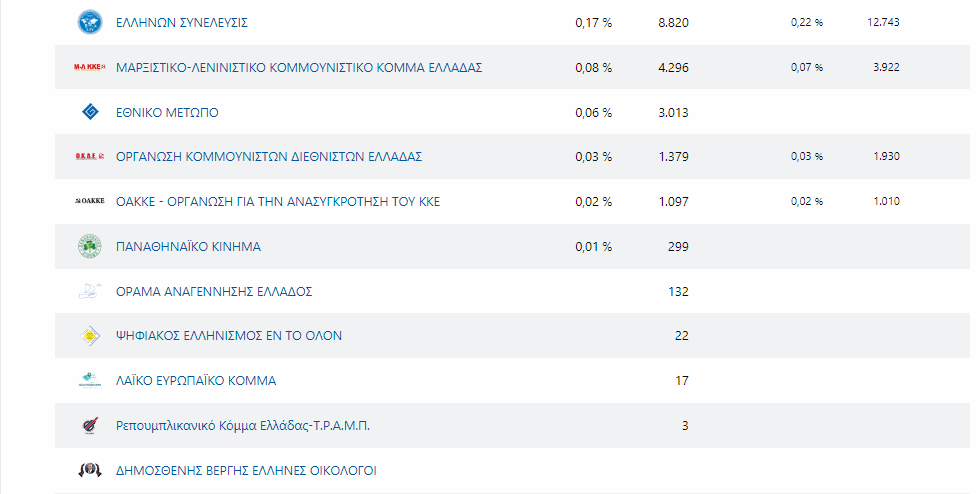Click ΔΗΜΟΣΘΕΝΗΣ ΒΕΡΓΗΣ ΕΛΛΗΝΕΣ ΟΙΚΟΛΟΓΟΙ party name

point(246,471)
